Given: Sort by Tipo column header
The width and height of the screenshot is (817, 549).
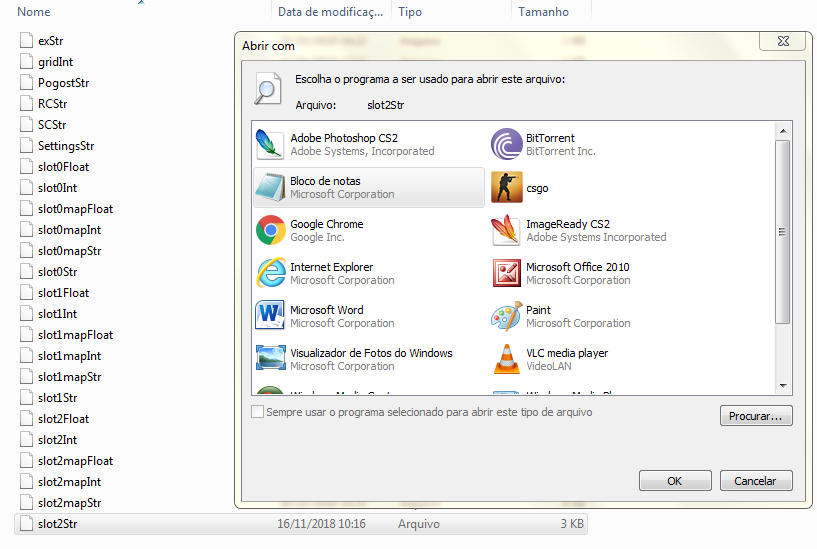Looking at the screenshot, I should tap(410, 11).
